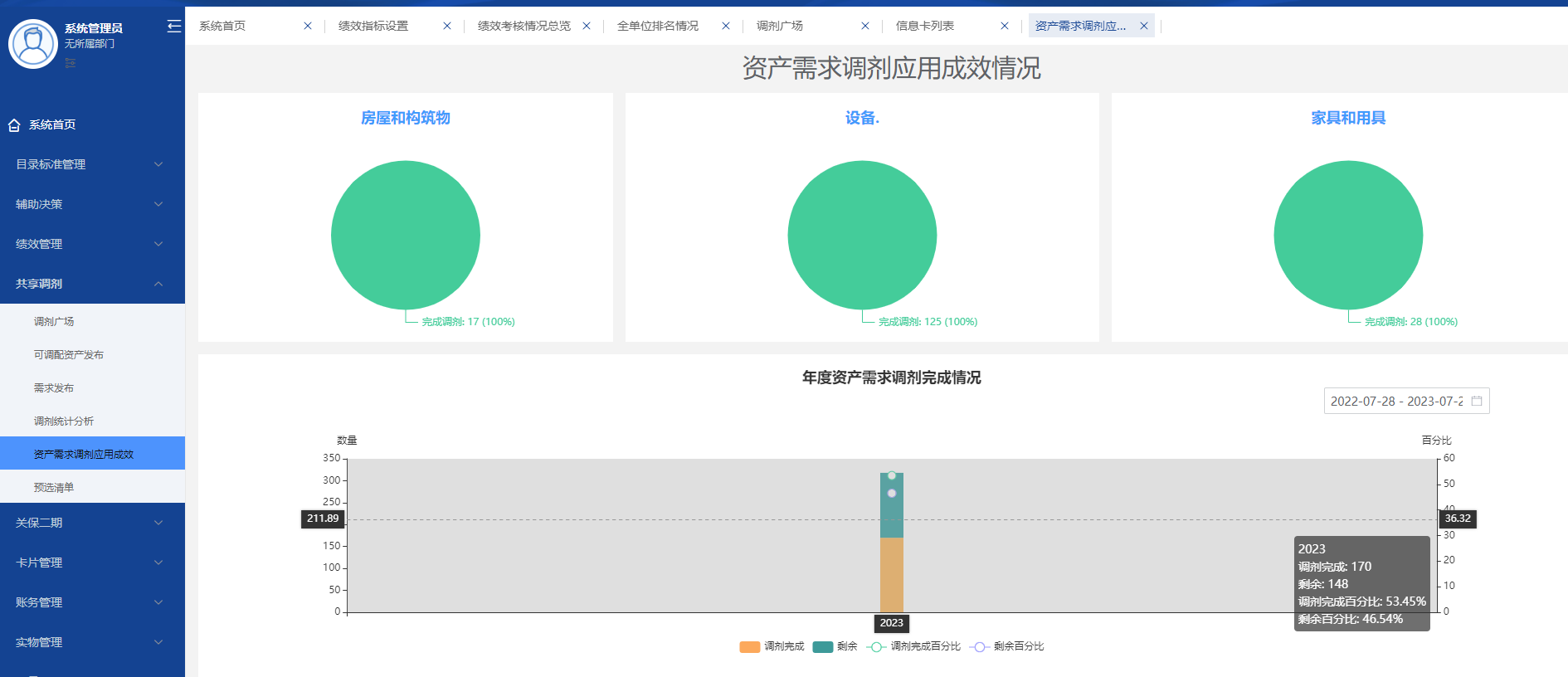Expand the 卡片管理 menu chevron

tap(158, 563)
